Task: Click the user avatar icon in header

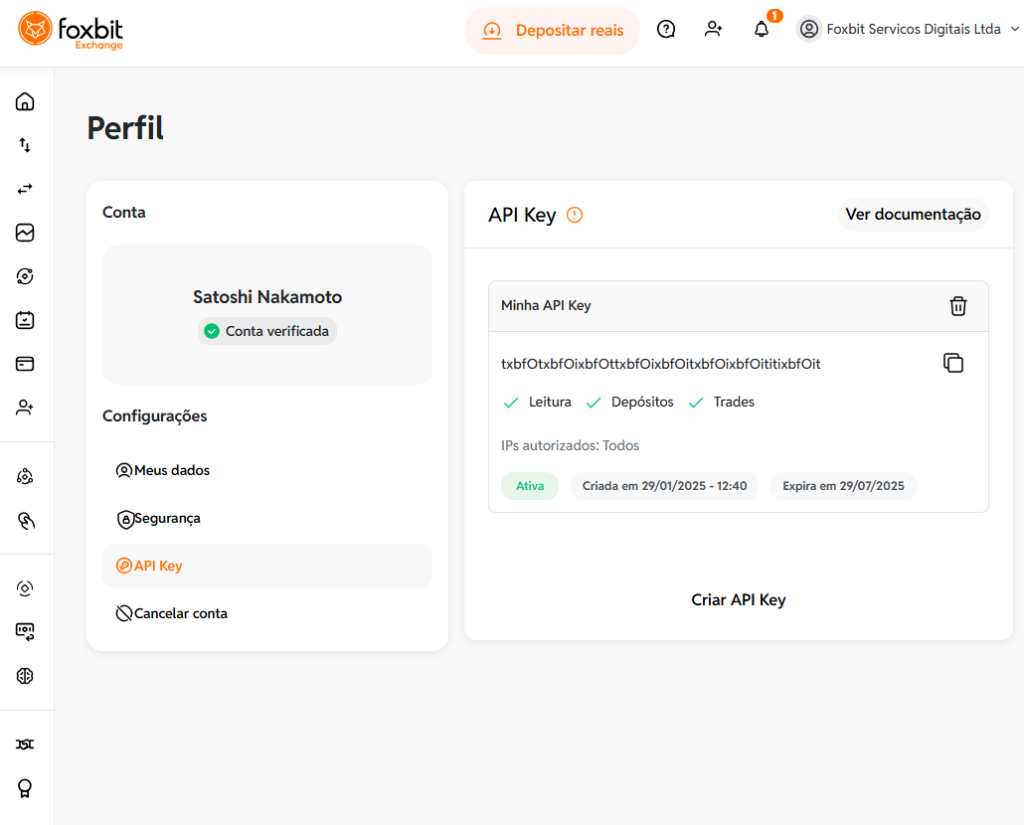Action: 808,29
